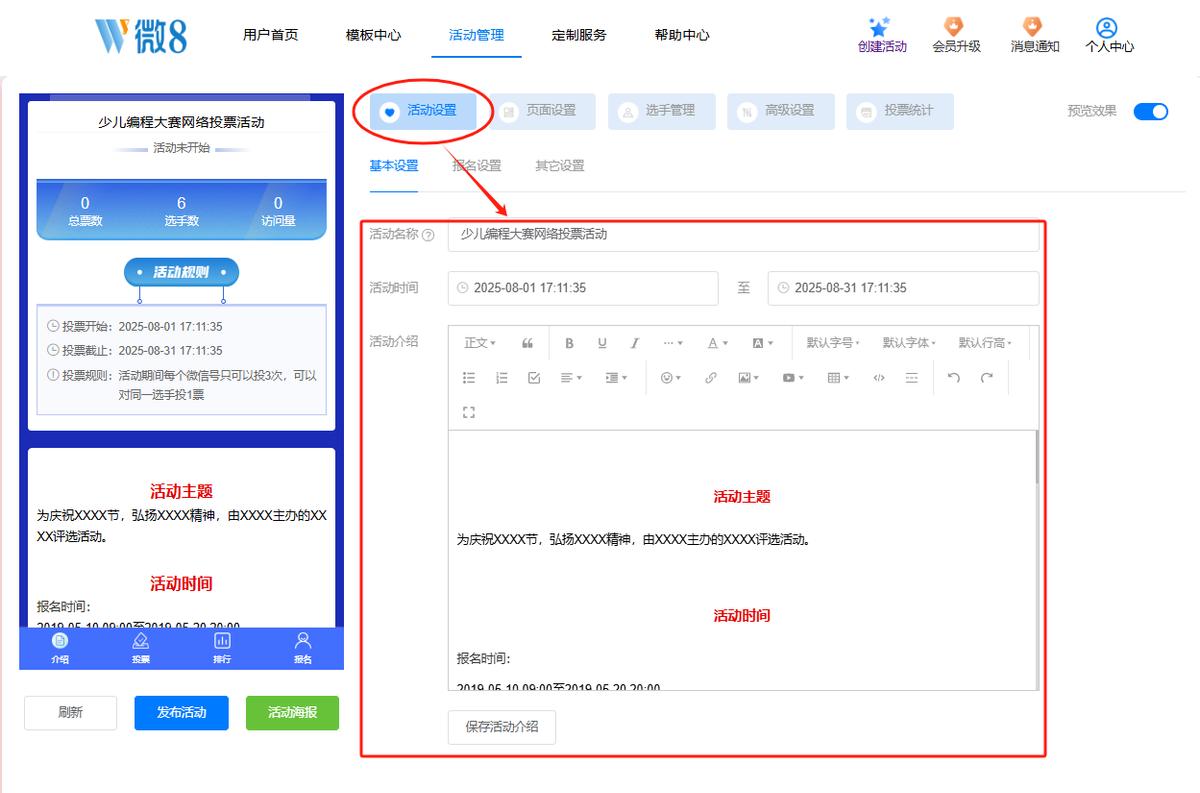Screen dimensions: 1200x793
Task: Insert a todo checkbox list
Action: click(x=534, y=378)
